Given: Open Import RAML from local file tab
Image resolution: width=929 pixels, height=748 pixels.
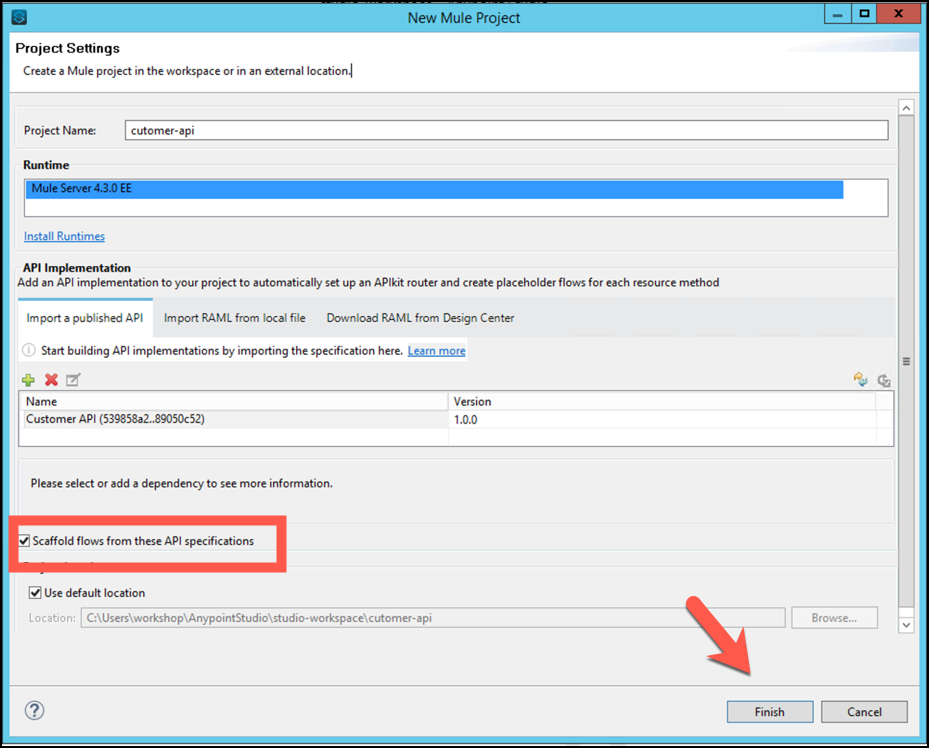Looking at the screenshot, I should pos(235,318).
